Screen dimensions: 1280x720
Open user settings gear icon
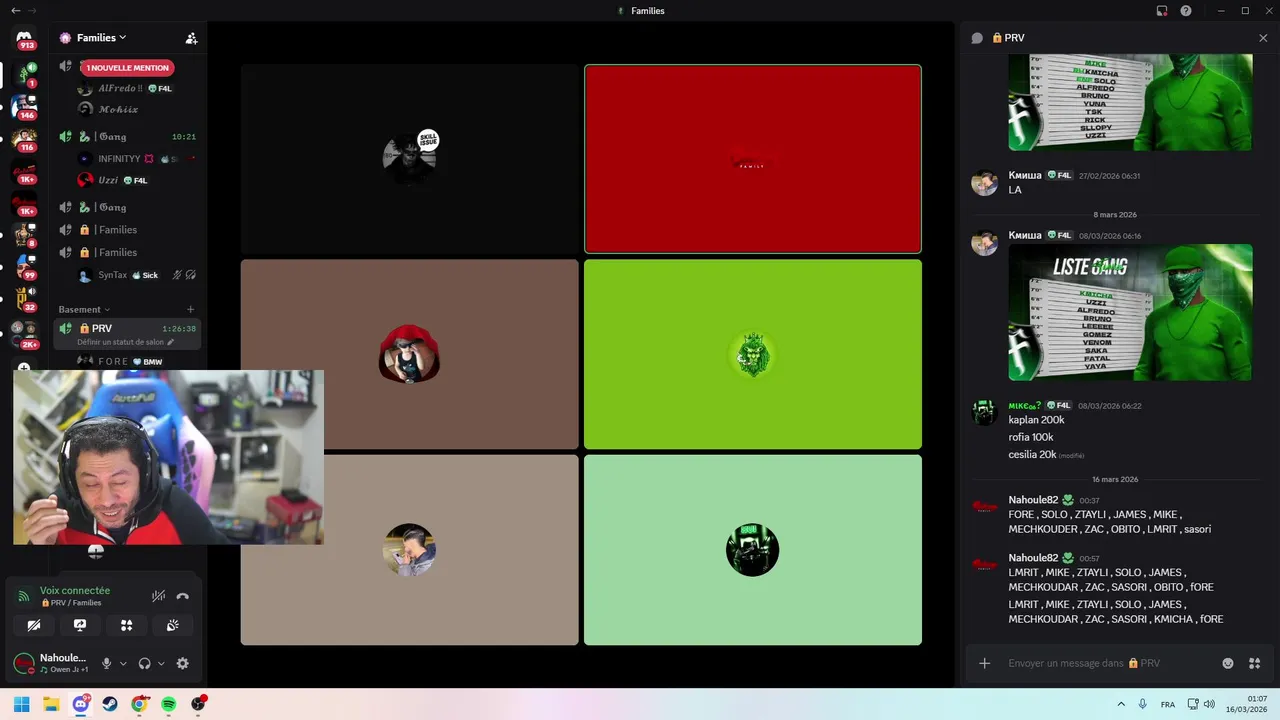(182, 663)
